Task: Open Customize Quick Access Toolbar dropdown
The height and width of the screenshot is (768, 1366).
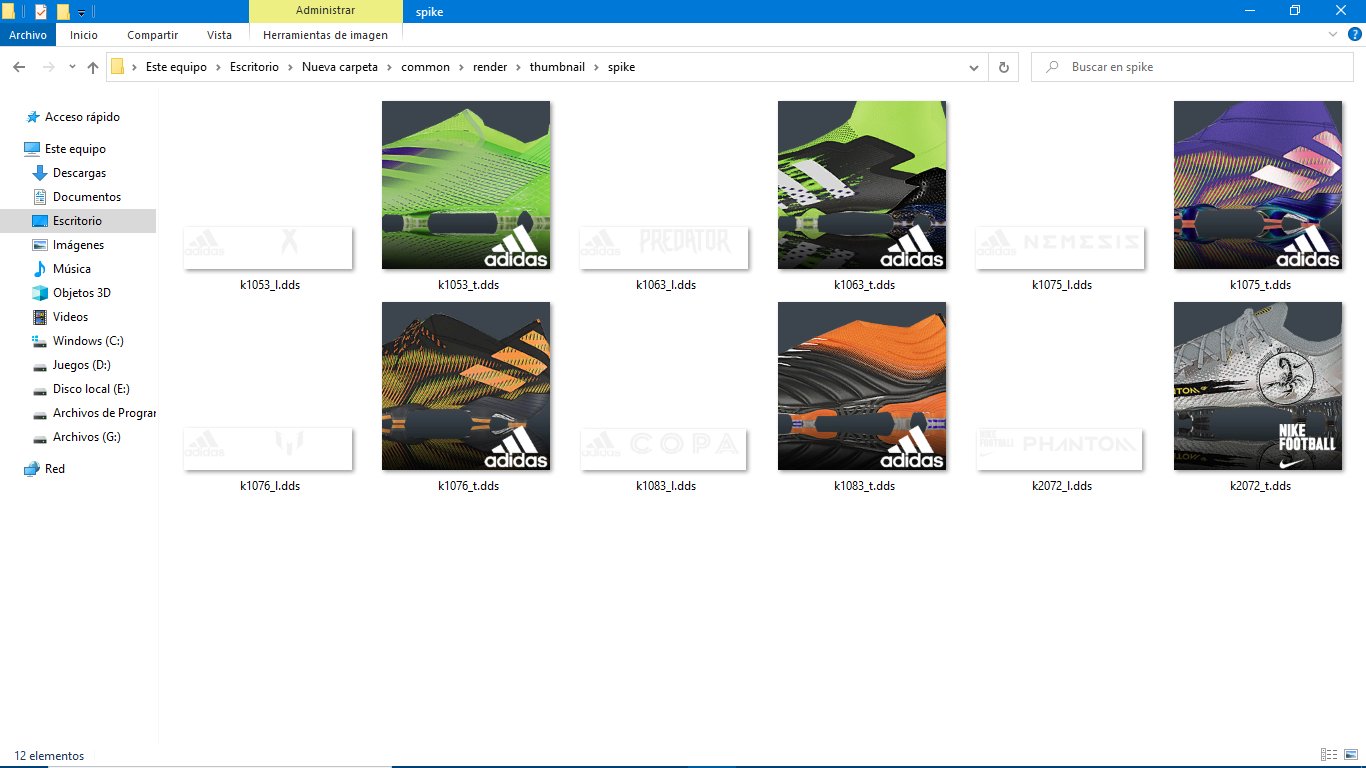Action: click(81, 11)
